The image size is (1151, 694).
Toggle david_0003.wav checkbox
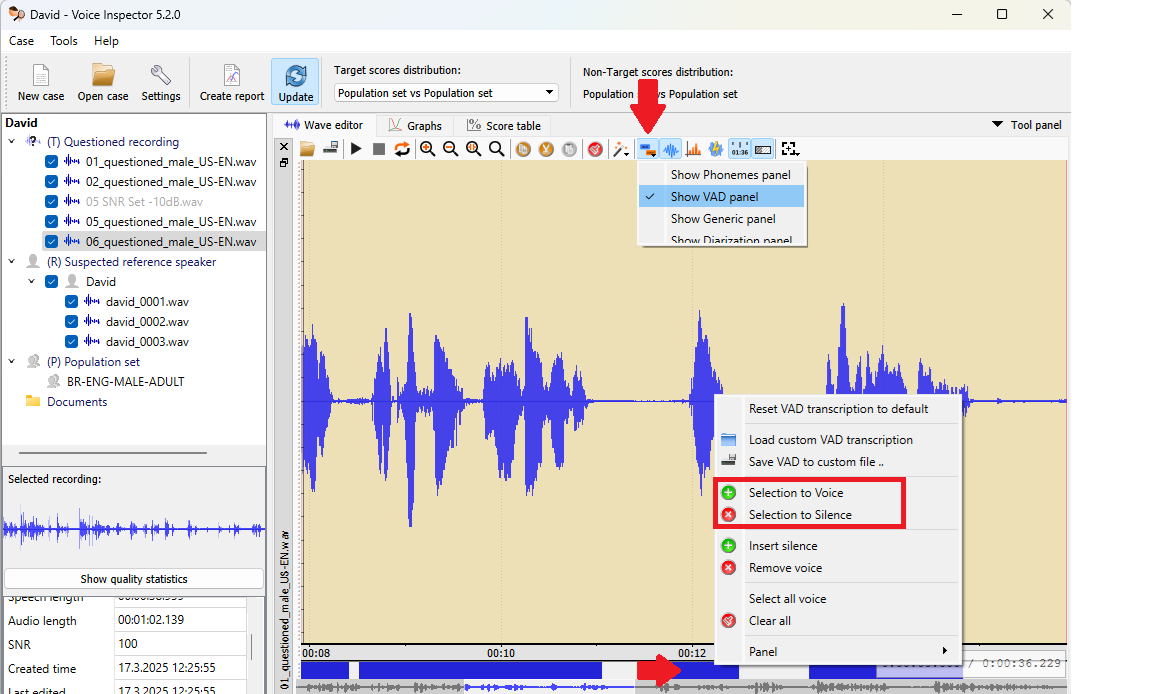71,341
